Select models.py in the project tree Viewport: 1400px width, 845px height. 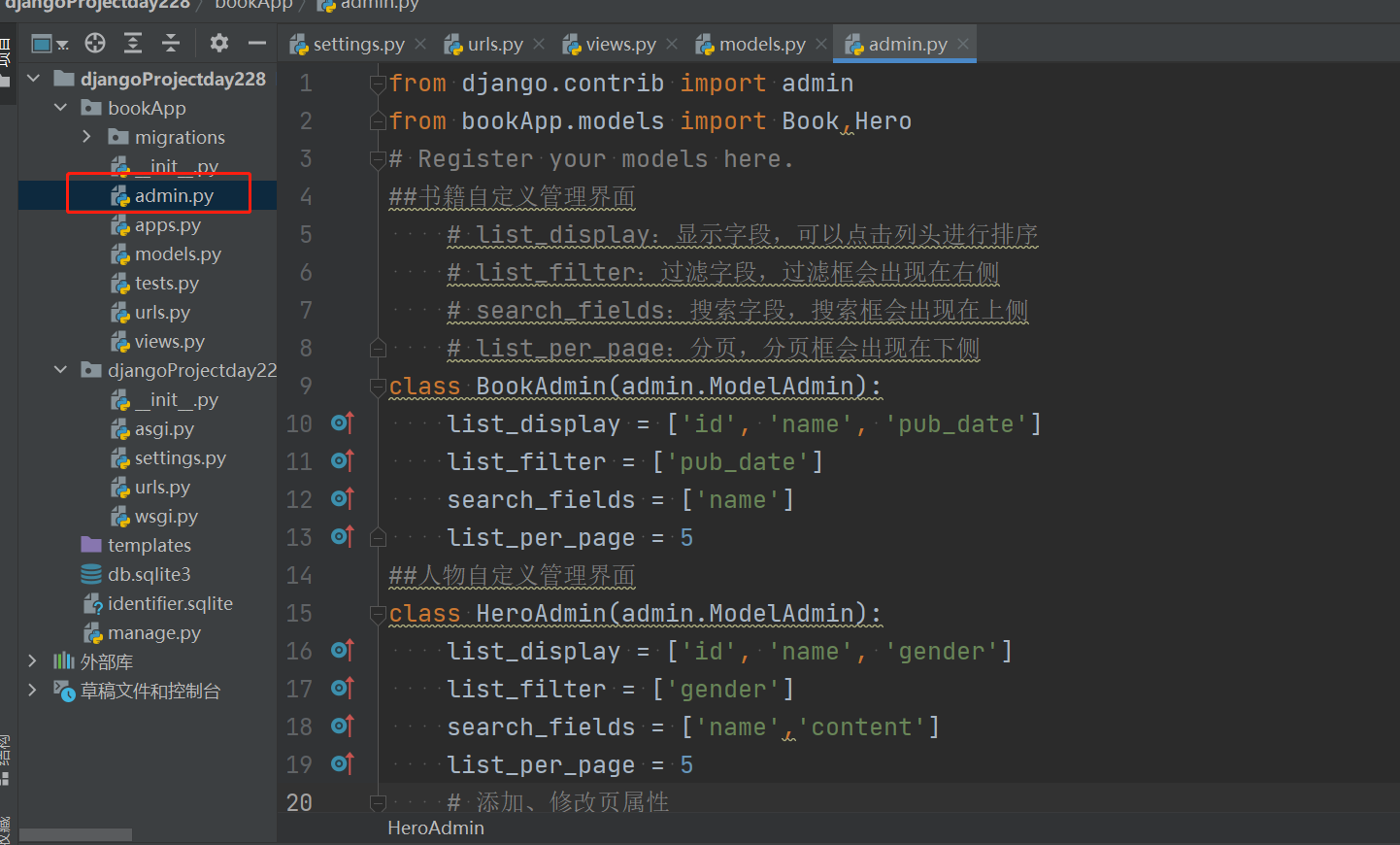(178, 253)
